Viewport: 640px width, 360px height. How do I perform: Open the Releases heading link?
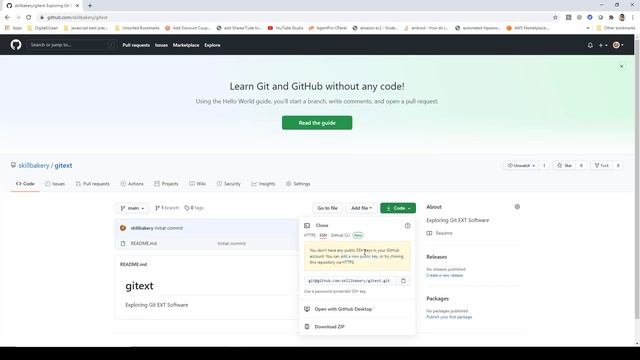click(437, 257)
